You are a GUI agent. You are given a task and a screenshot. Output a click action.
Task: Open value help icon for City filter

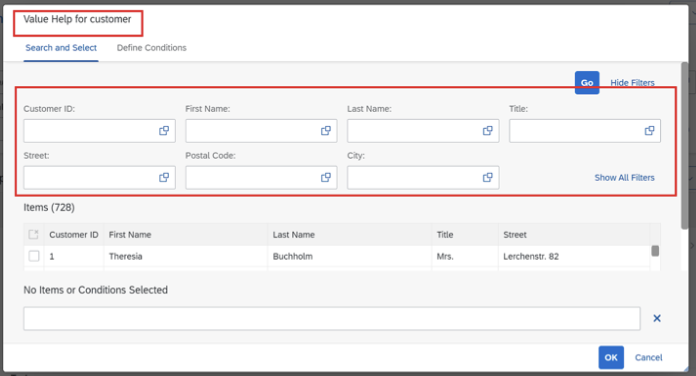(487, 178)
